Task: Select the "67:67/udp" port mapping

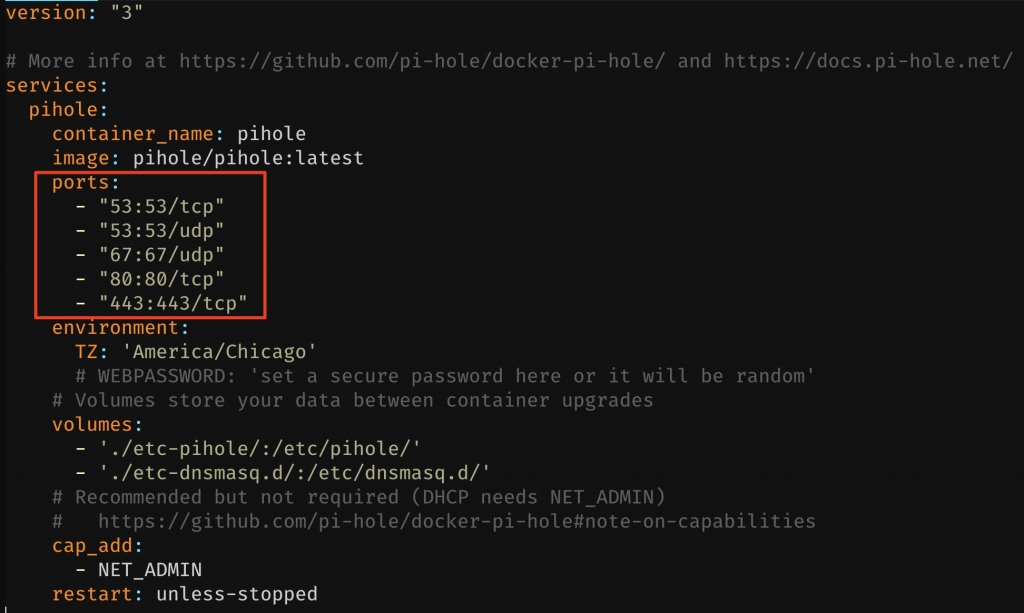Action: pyautogui.click(x=160, y=255)
